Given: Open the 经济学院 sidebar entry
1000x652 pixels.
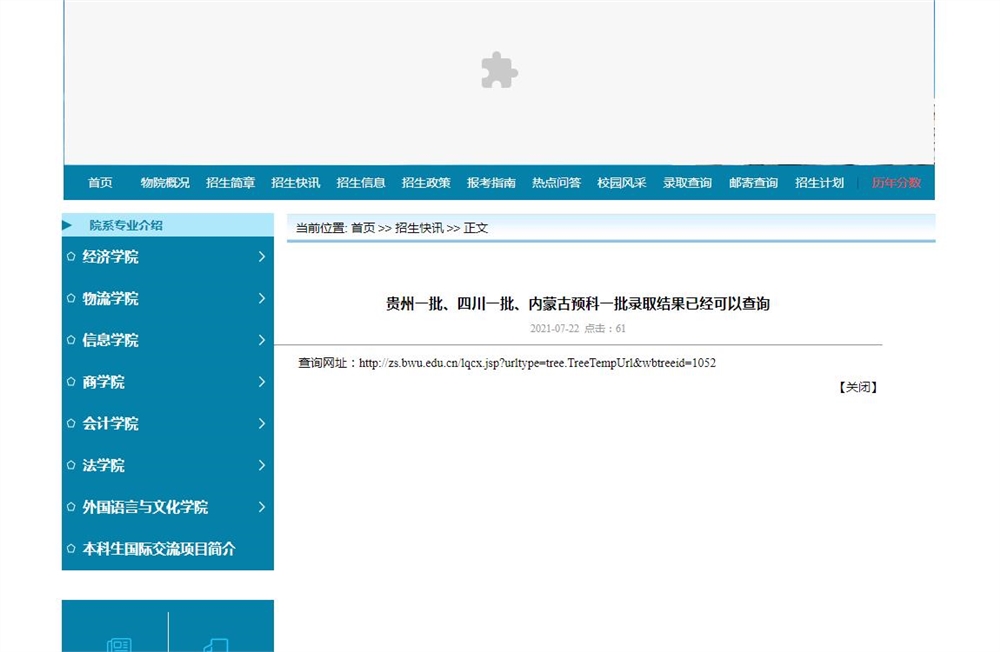Looking at the screenshot, I should [110, 257].
